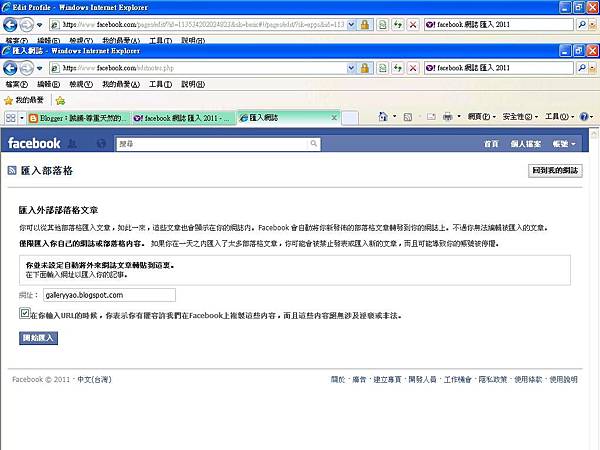Switch to Blogger tab
600x450 pixels.
(78, 118)
